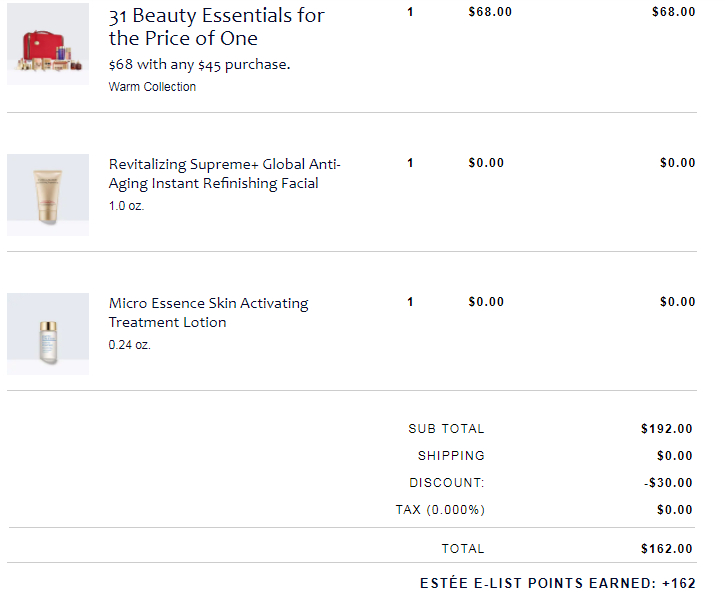Select the SUB TOTAL amount $192.00
This screenshot has width=725, height=594.
[x=667, y=429]
